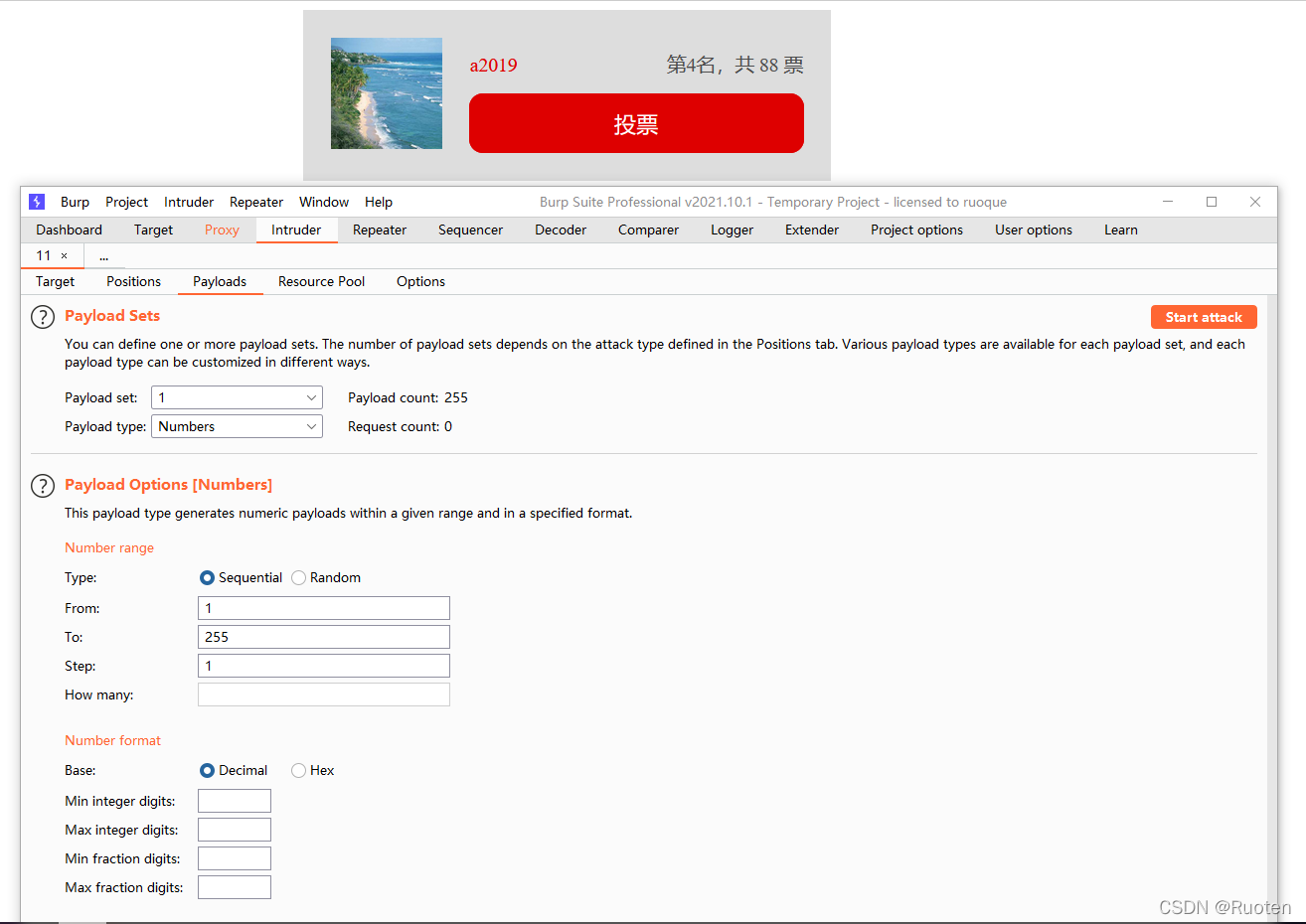This screenshot has width=1306, height=924.
Task: Open Intruder Target sub-tab
Action: coord(55,281)
